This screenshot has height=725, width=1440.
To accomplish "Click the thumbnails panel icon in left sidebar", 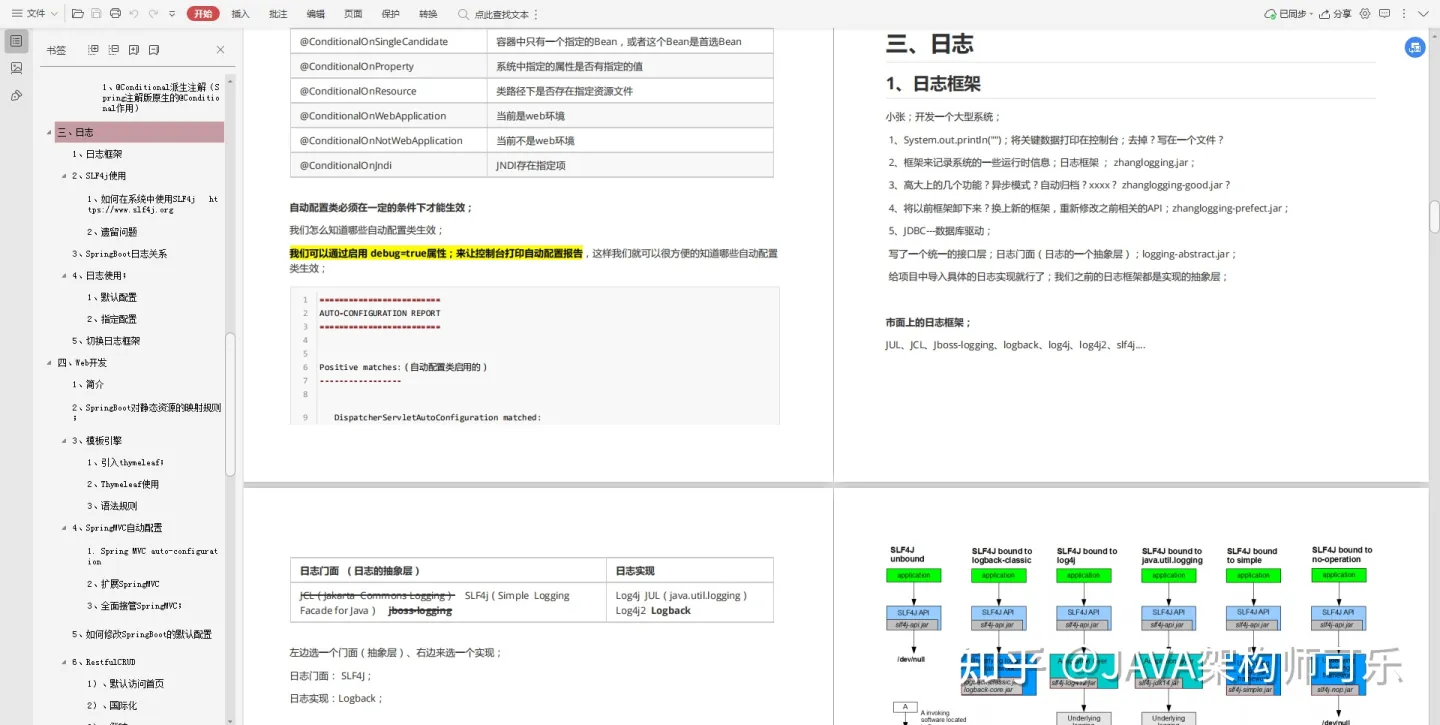I will pos(17,68).
